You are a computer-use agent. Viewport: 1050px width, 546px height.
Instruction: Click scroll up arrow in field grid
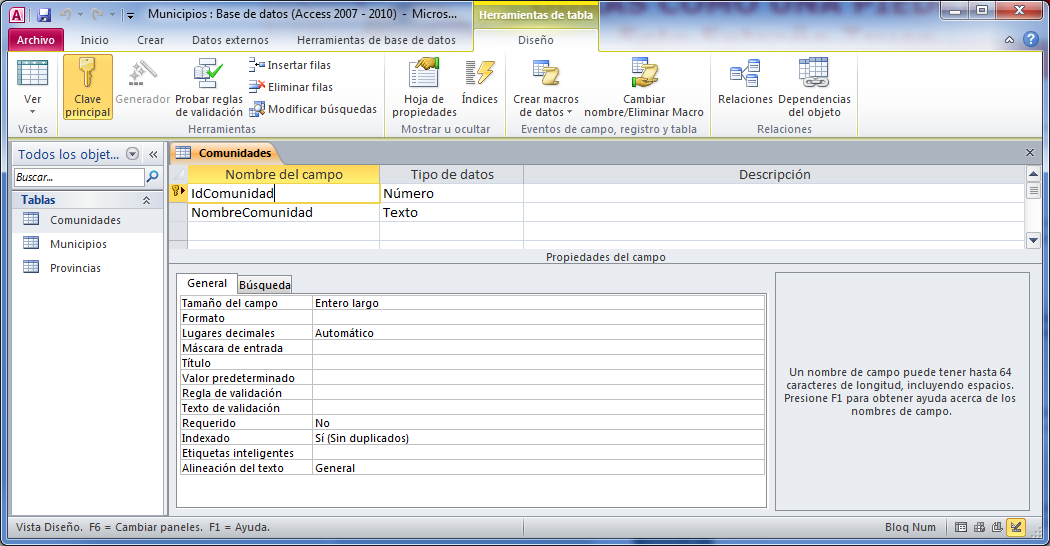click(x=1033, y=174)
